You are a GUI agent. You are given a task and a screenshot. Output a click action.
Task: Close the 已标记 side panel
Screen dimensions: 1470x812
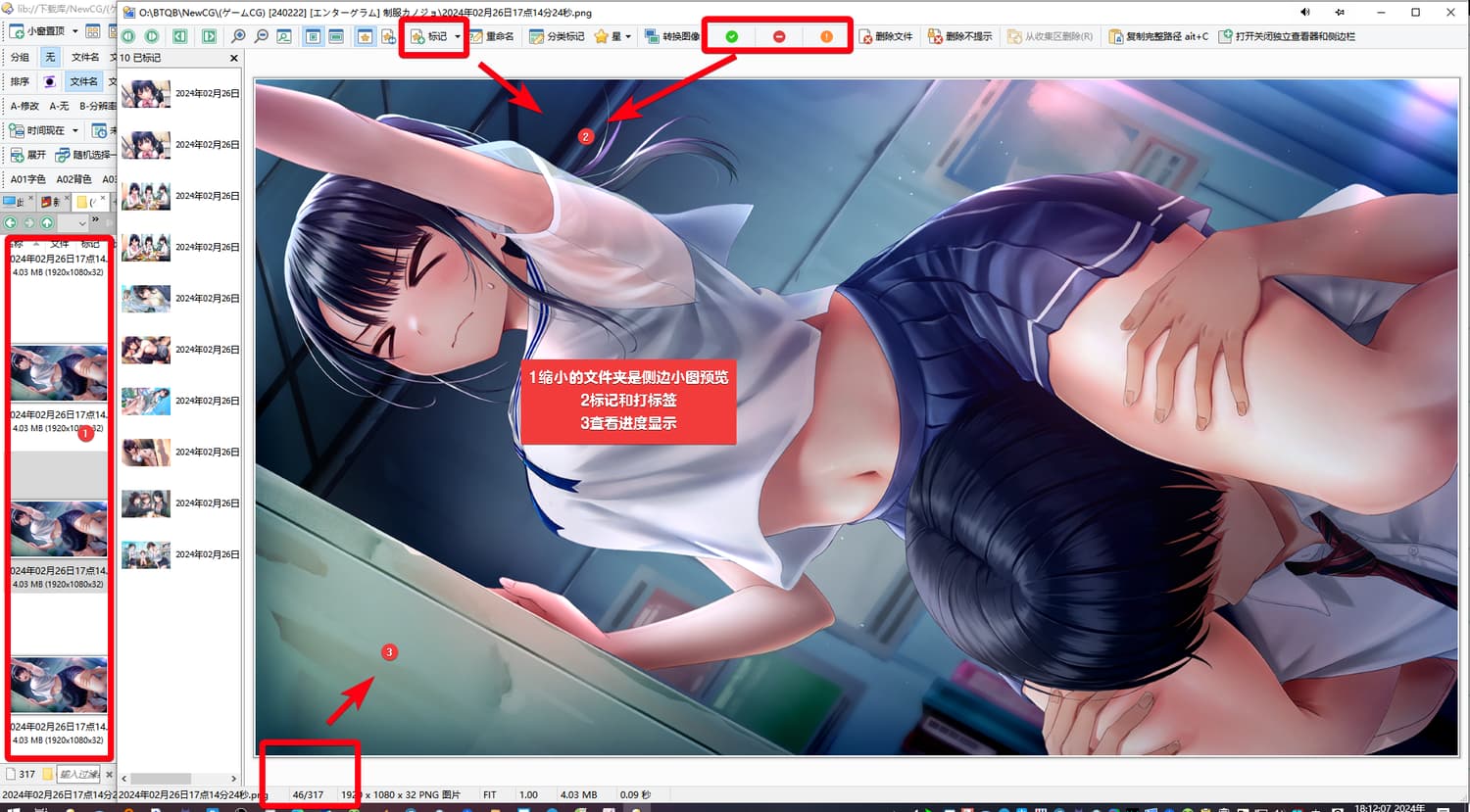(233, 58)
